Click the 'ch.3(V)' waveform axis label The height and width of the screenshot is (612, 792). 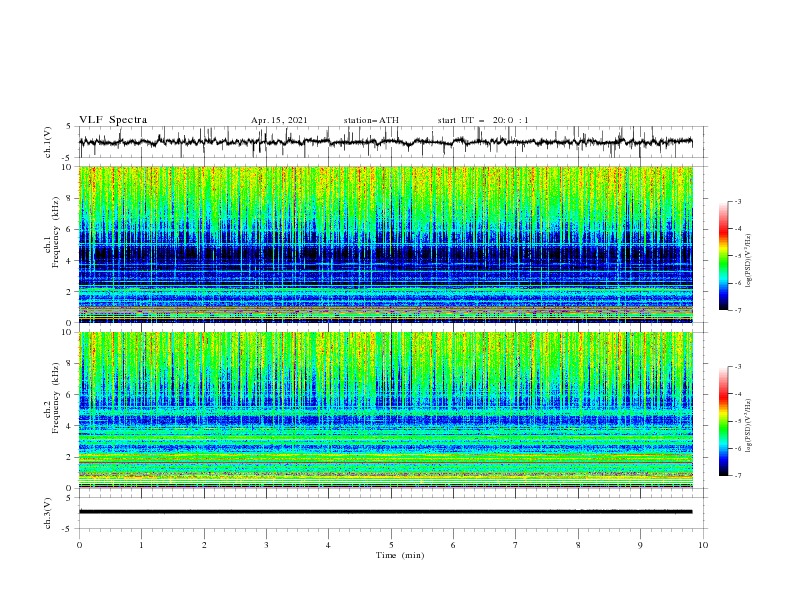48,513
